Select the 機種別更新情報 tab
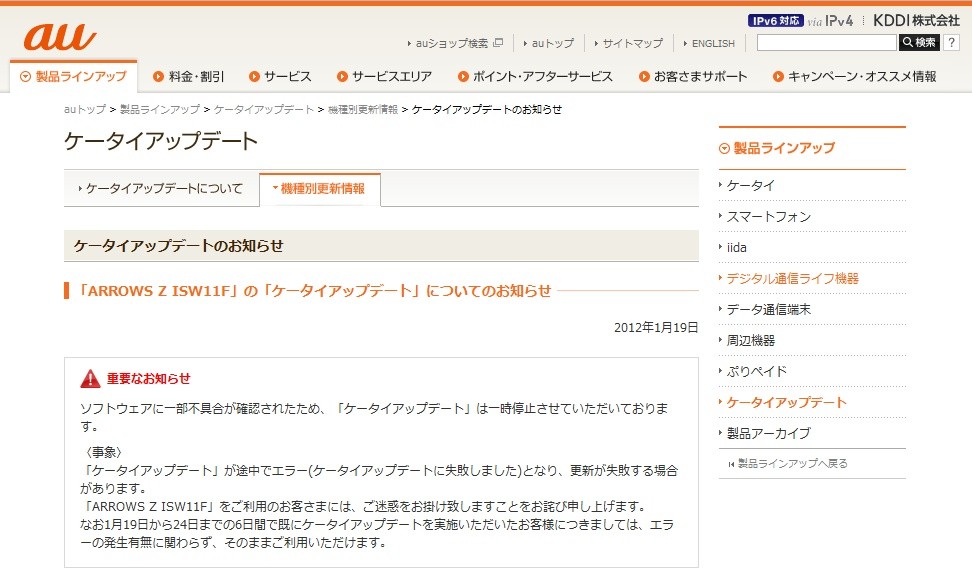Screen dimensions: 972x573 pyautogui.click(x=320, y=189)
